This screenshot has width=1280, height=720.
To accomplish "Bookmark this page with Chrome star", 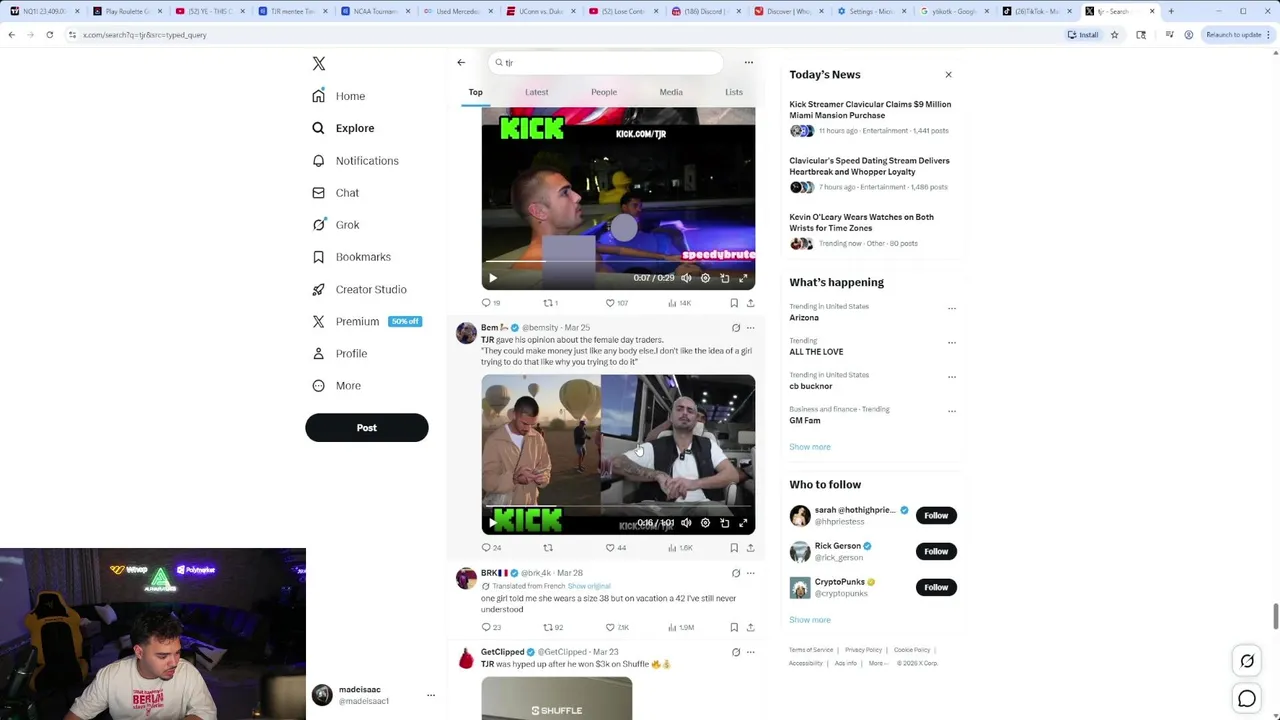I will 1114,35.
